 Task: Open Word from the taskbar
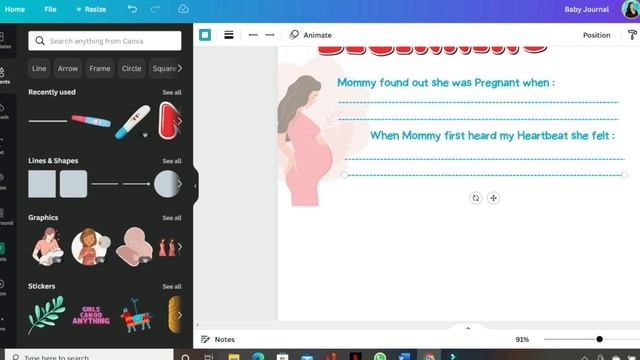(404, 356)
